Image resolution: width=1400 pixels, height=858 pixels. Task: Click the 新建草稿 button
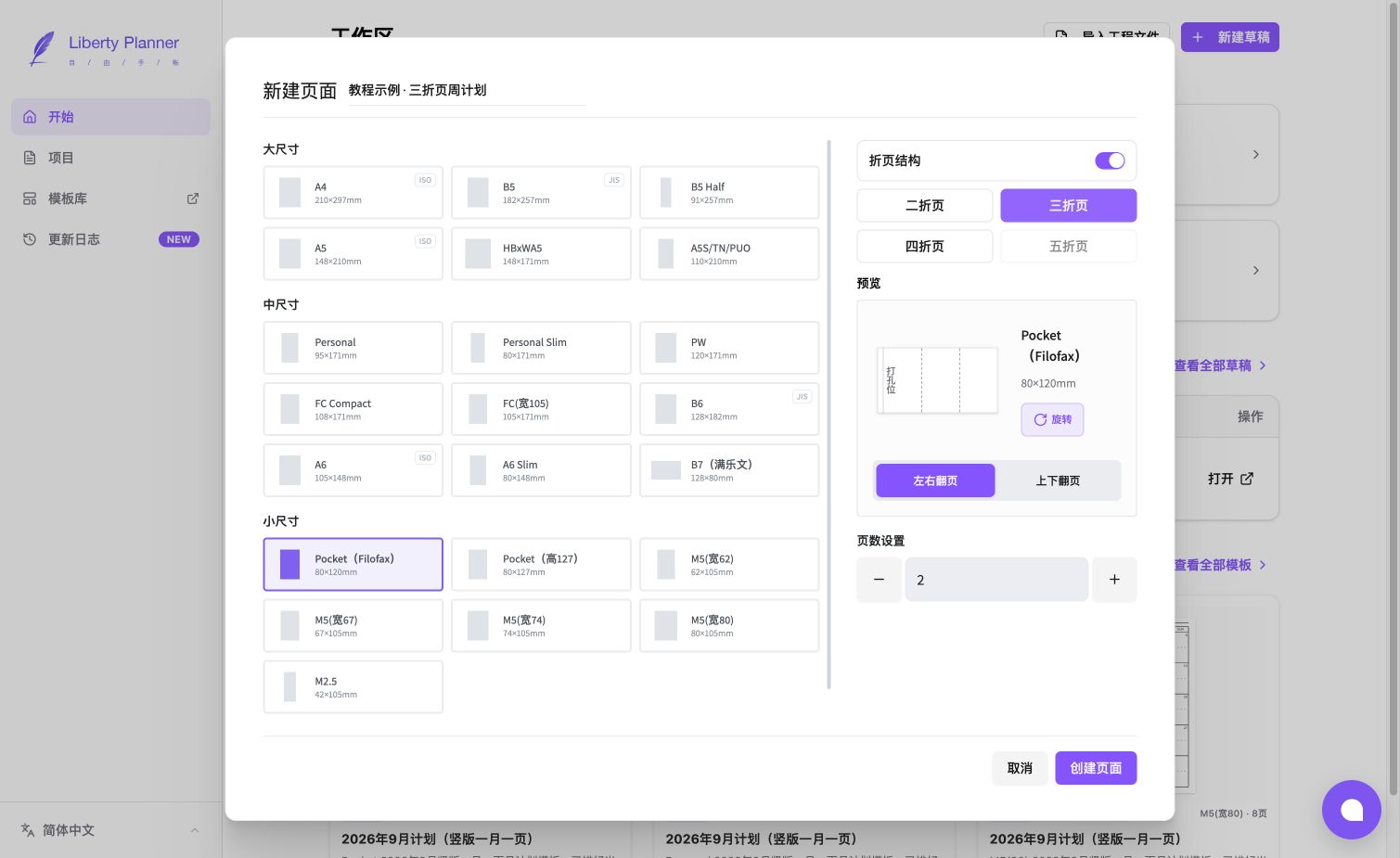point(1230,37)
